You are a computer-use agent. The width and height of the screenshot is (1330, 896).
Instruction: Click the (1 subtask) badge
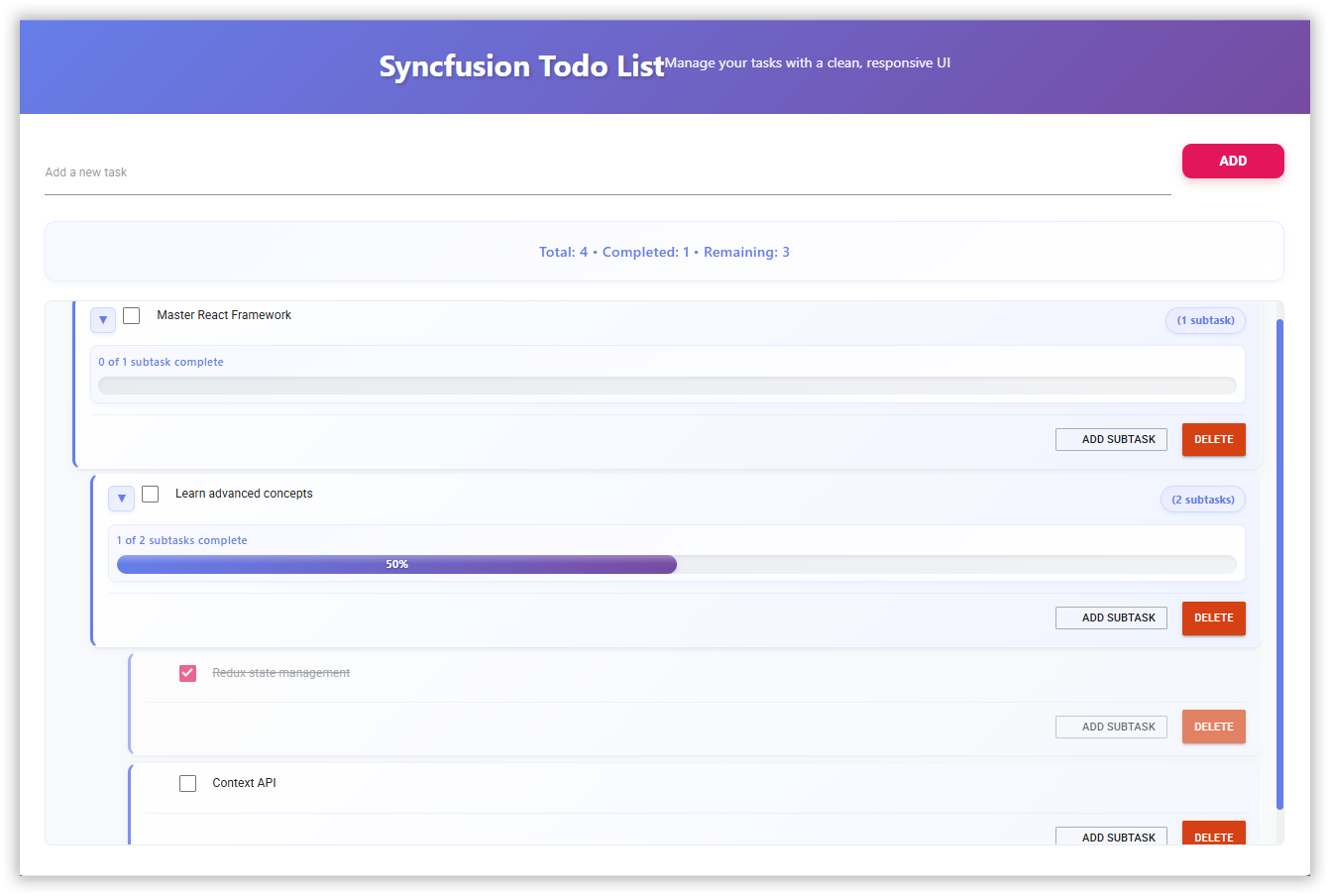(1205, 320)
